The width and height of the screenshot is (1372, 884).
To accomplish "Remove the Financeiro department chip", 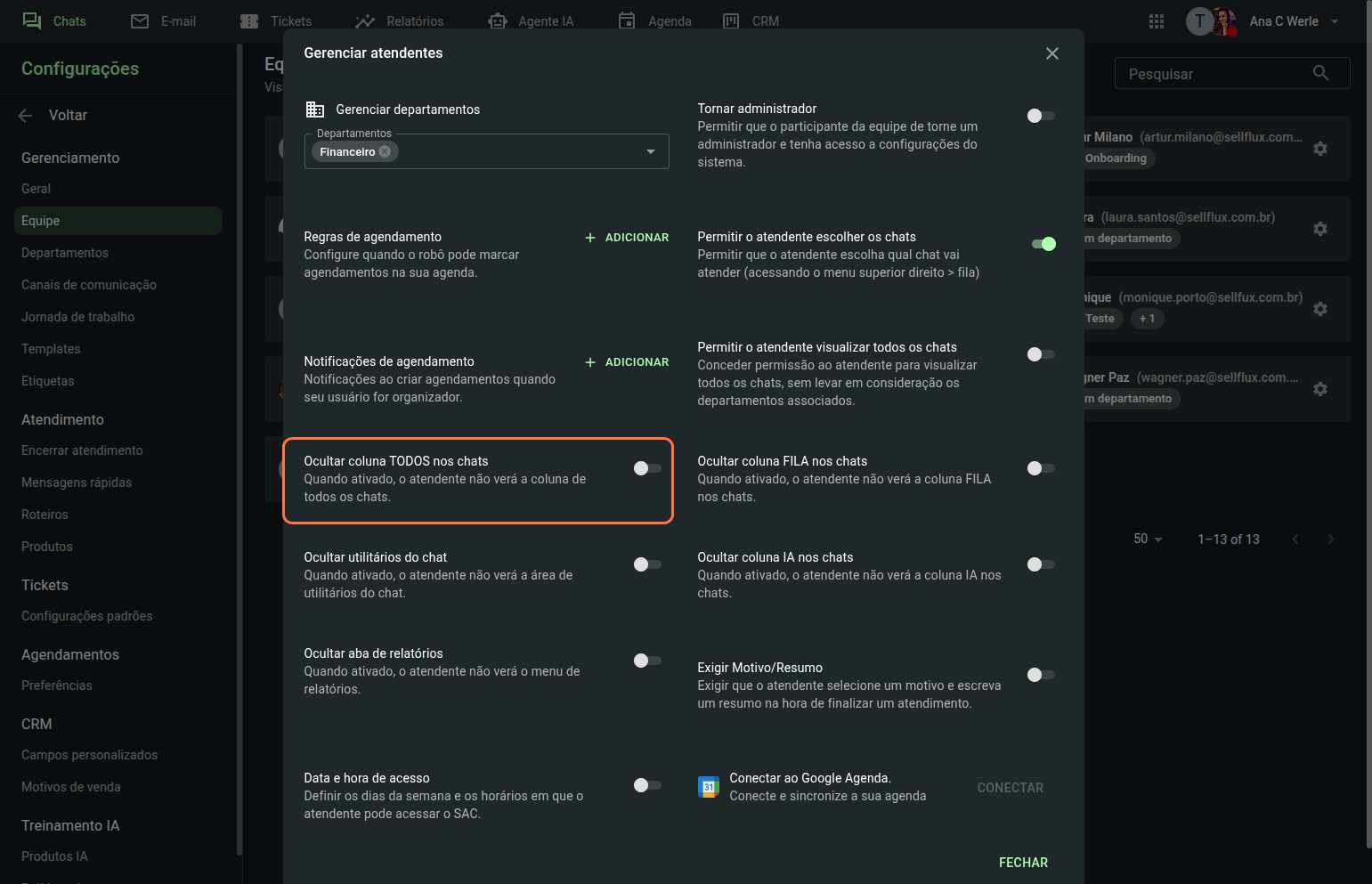I will (x=385, y=151).
